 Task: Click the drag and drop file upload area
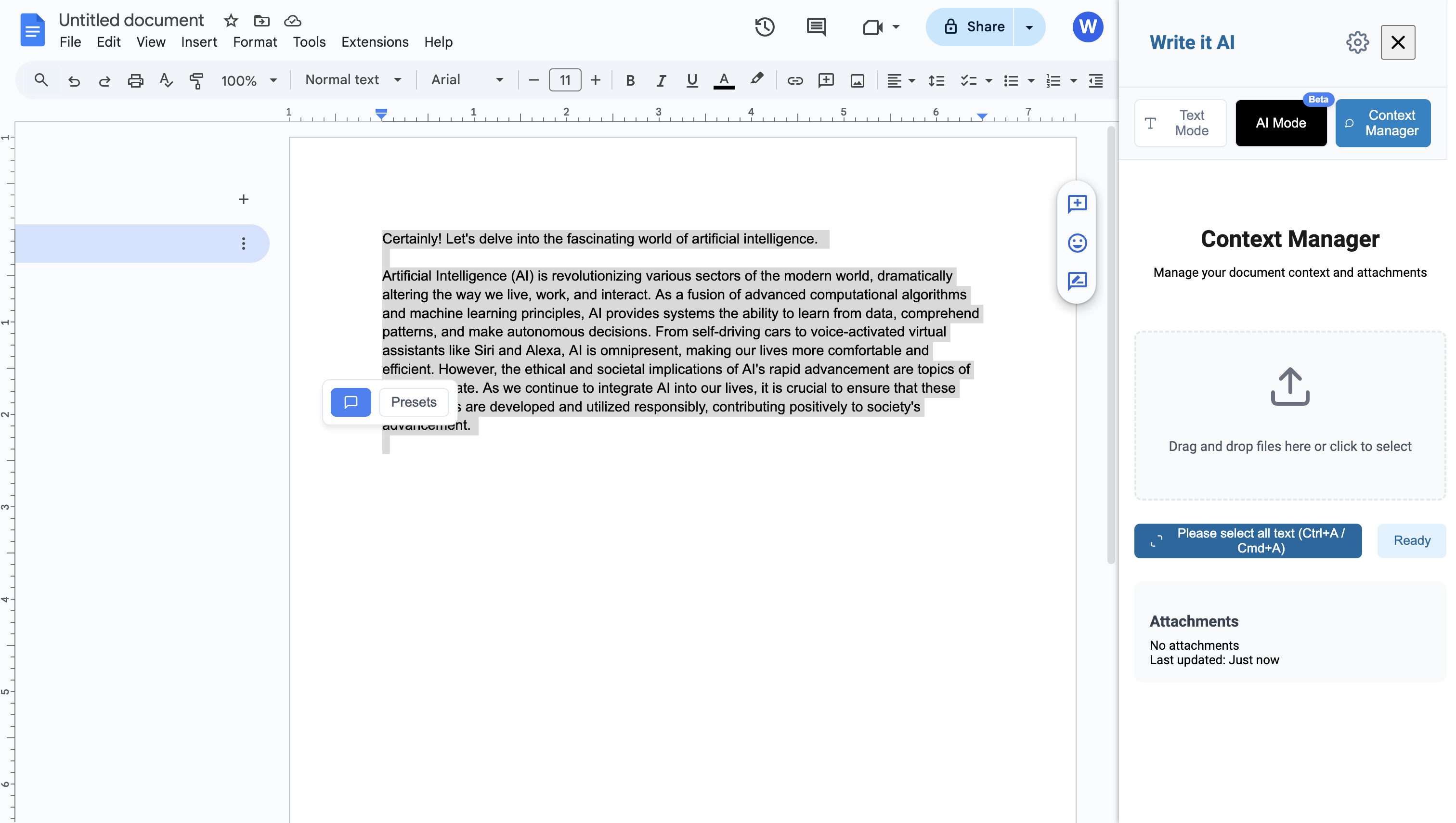[x=1290, y=415]
